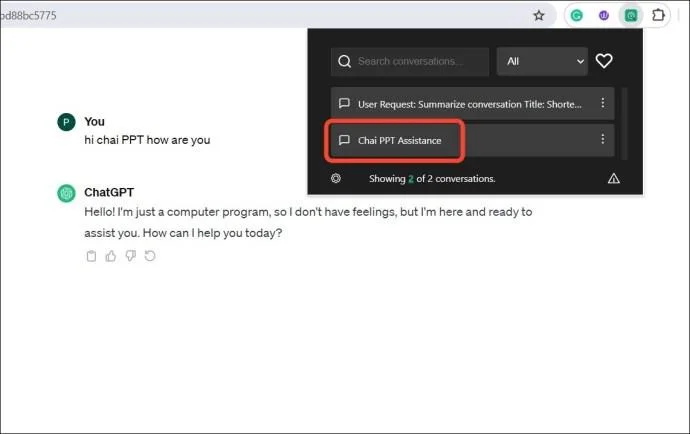Click the popup conversation list scrollbar
Image resolution: width=690 pixels, height=434 pixels.
point(624,123)
